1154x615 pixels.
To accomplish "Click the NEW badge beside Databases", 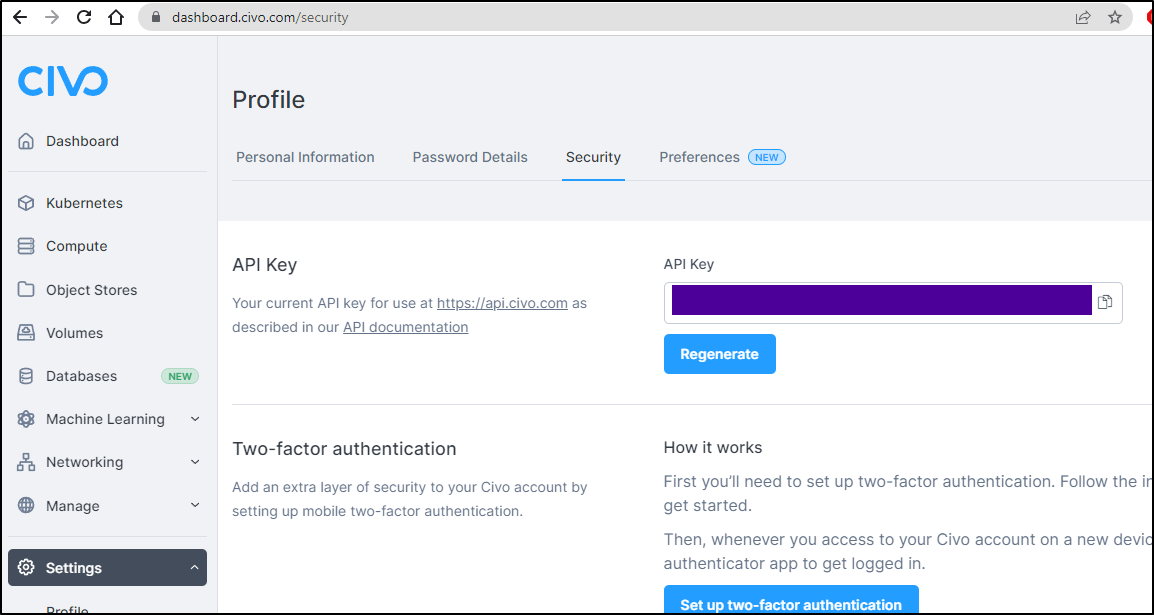I will click(180, 377).
